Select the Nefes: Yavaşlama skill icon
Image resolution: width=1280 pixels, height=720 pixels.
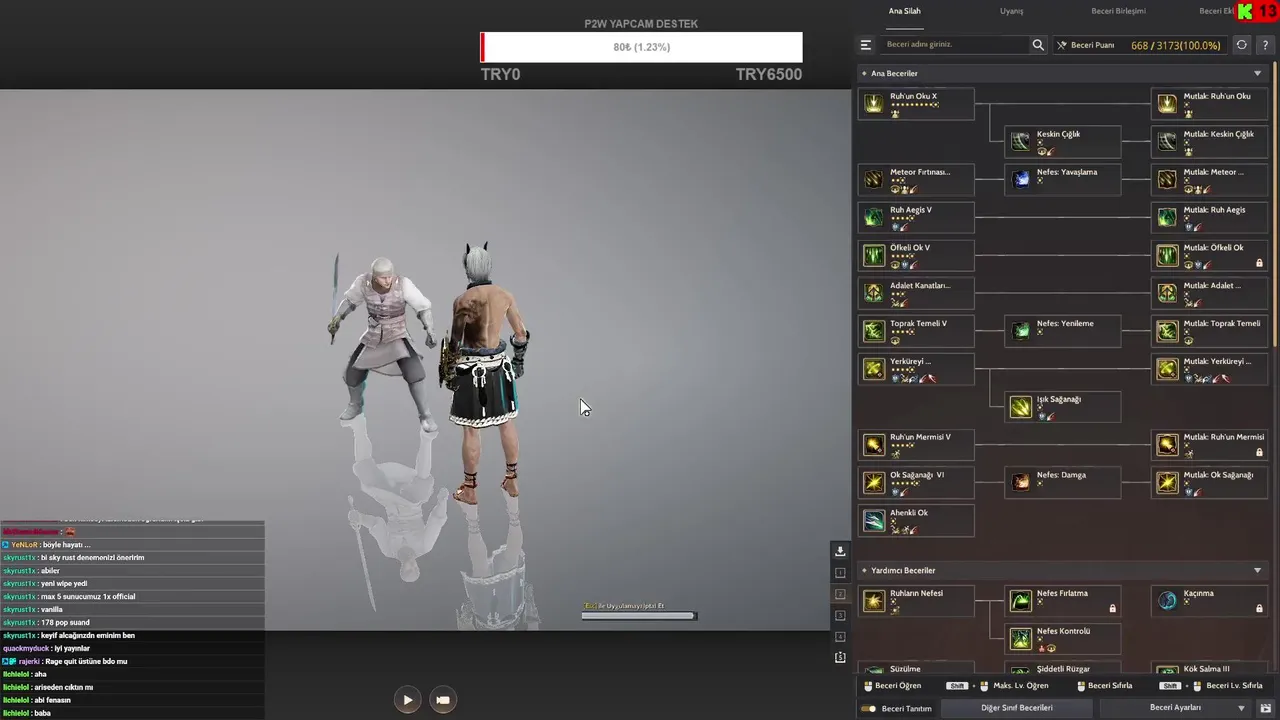[x=1020, y=180]
